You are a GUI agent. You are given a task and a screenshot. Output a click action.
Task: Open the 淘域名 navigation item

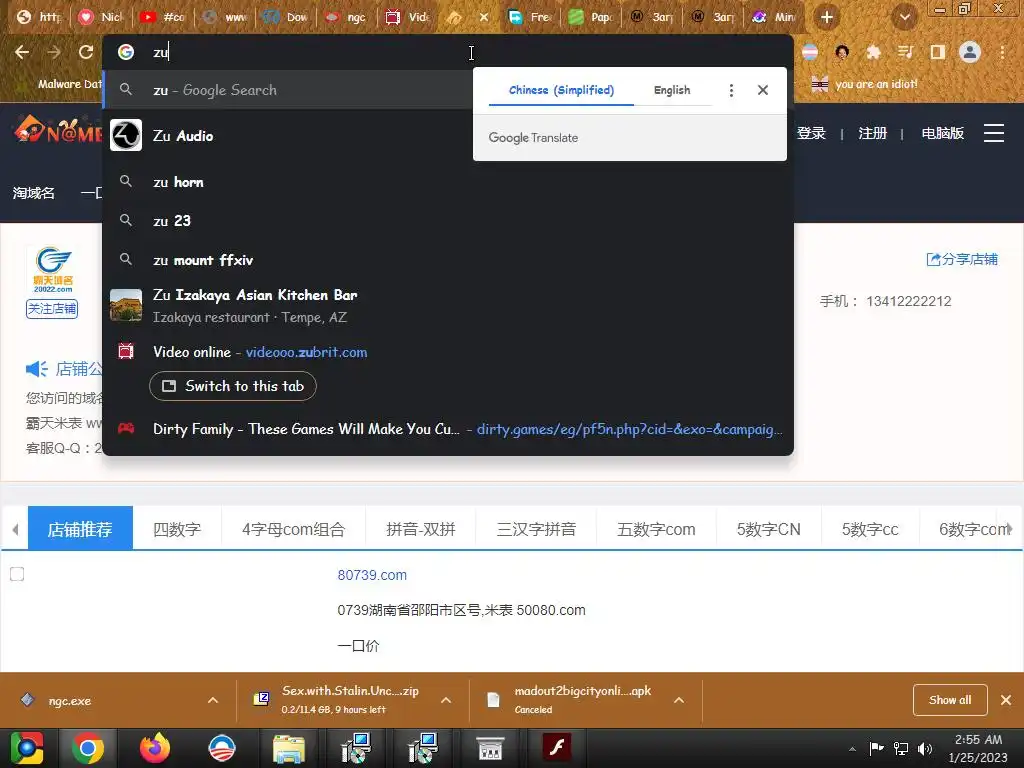(33, 193)
